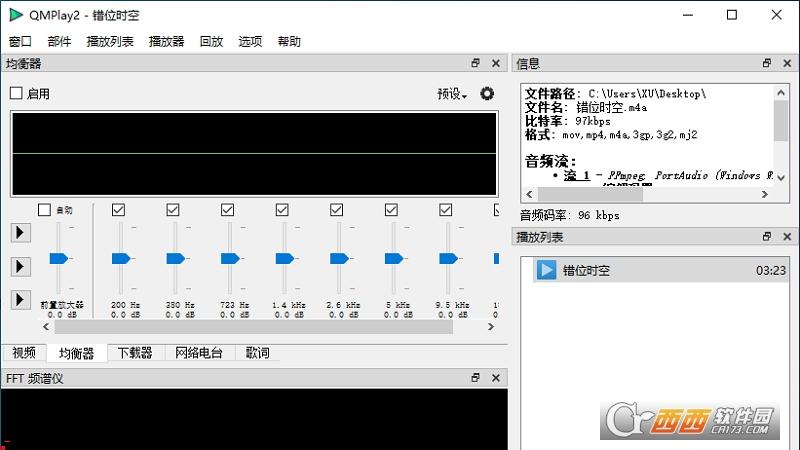Float the 播放列表 playlist panel

click(x=767, y=237)
